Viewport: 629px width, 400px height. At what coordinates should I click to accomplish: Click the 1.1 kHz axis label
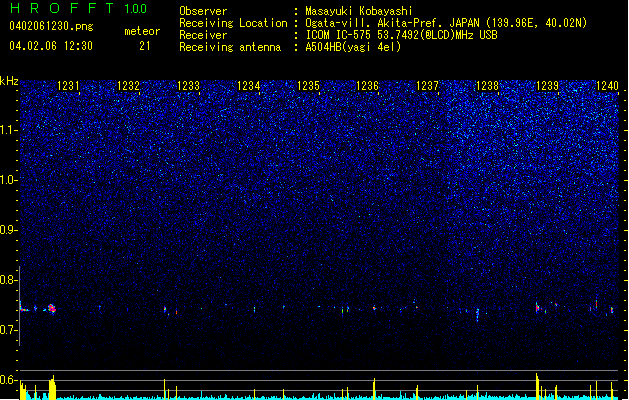(x=9, y=130)
